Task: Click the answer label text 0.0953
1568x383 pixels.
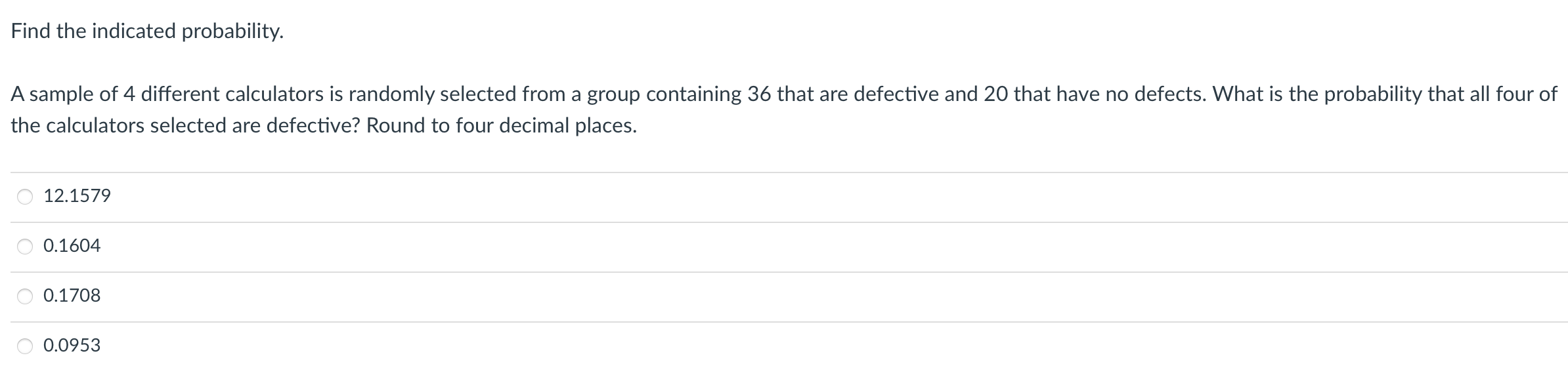Action: click(72, 346)
